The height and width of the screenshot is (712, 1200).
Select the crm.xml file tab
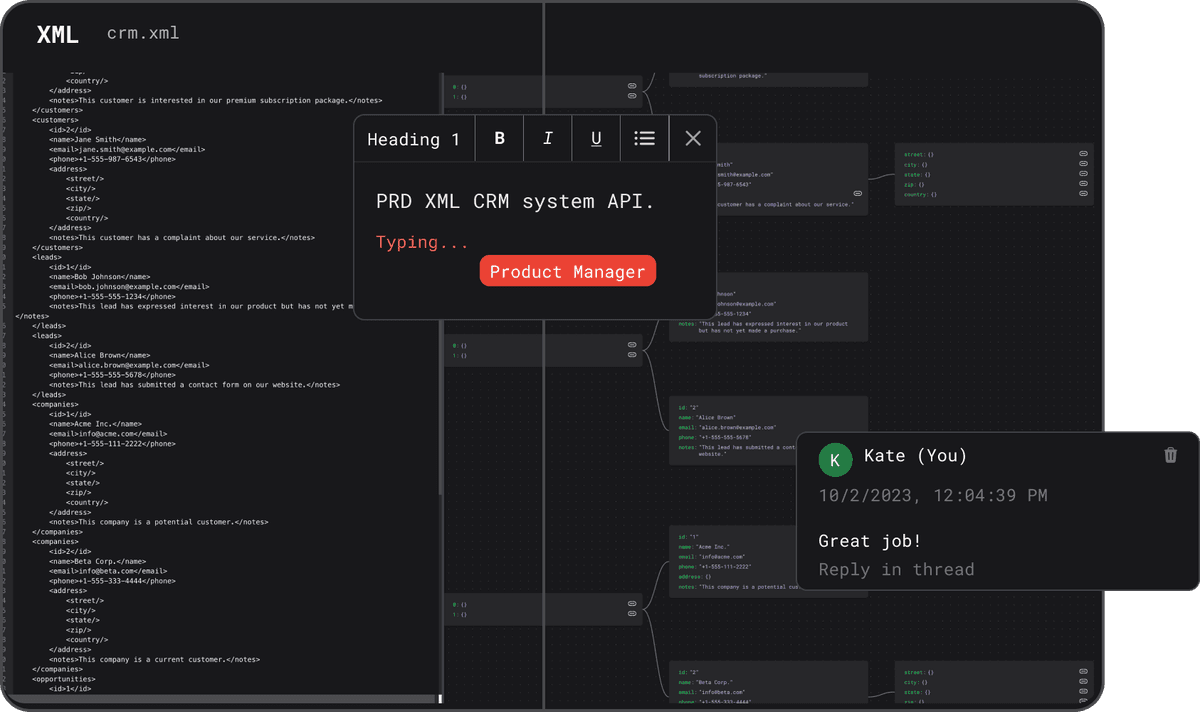(142, 33)
